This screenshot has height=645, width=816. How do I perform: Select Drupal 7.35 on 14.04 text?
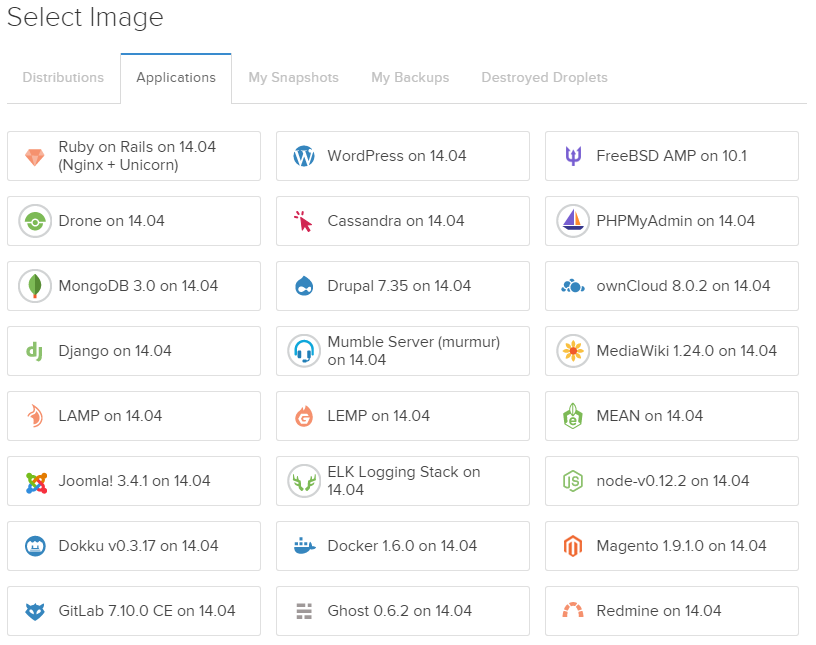[x=399, y=286]
